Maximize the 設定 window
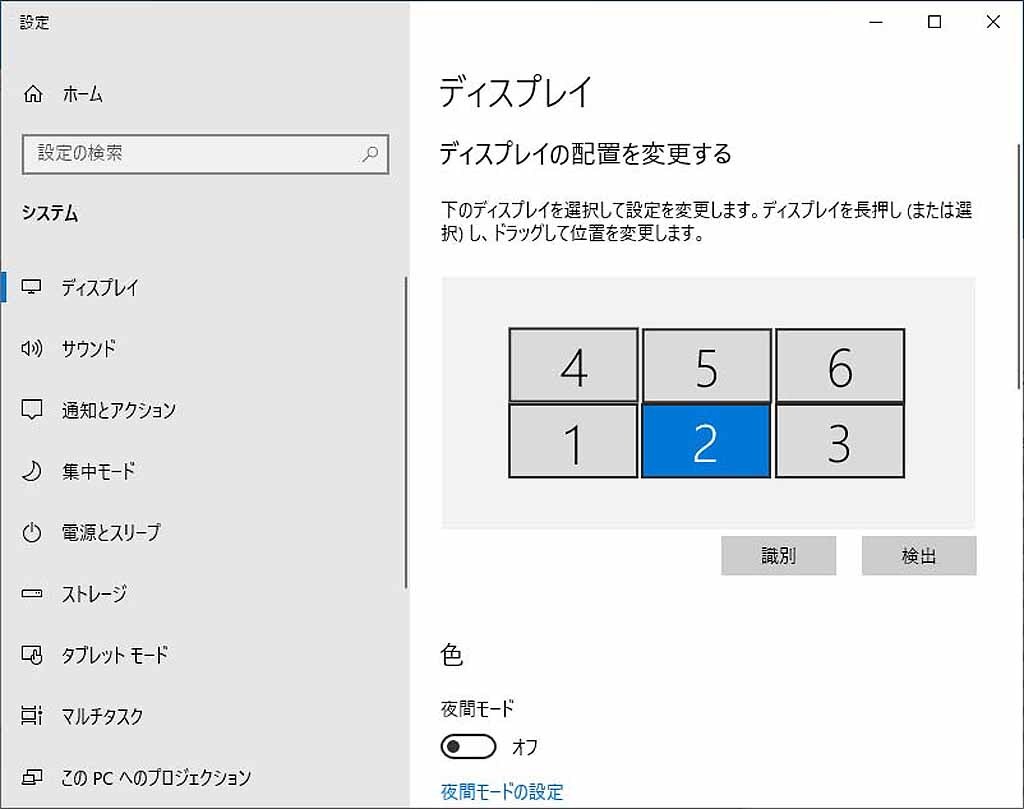The width and height of the screenshot is (1024, 809). [x=935, y=22]
